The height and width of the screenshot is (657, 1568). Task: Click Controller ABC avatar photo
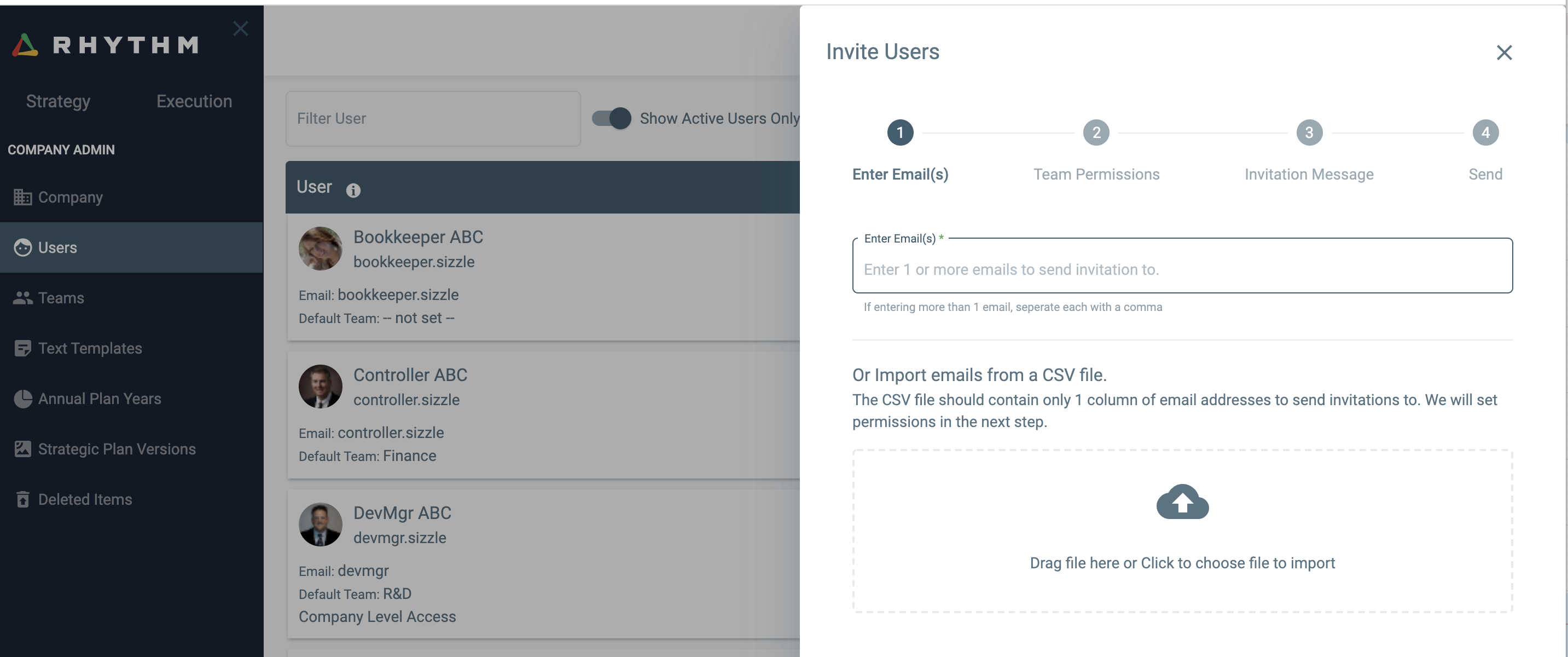(x=320, y=387)
